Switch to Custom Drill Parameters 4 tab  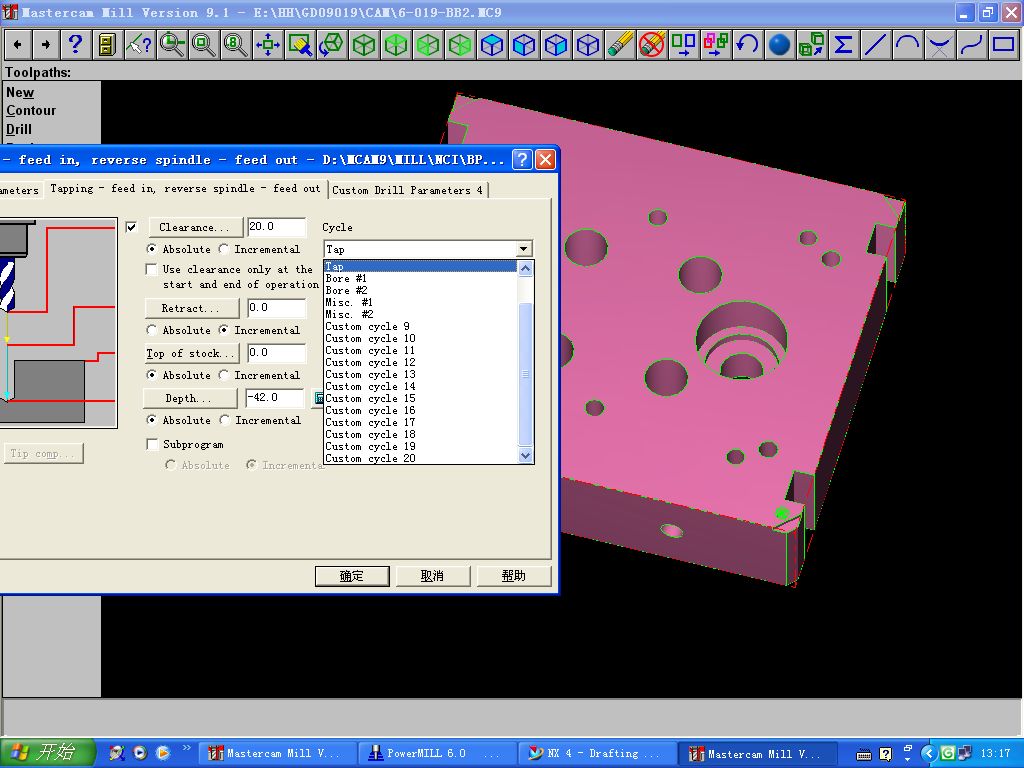click(407, 190)
